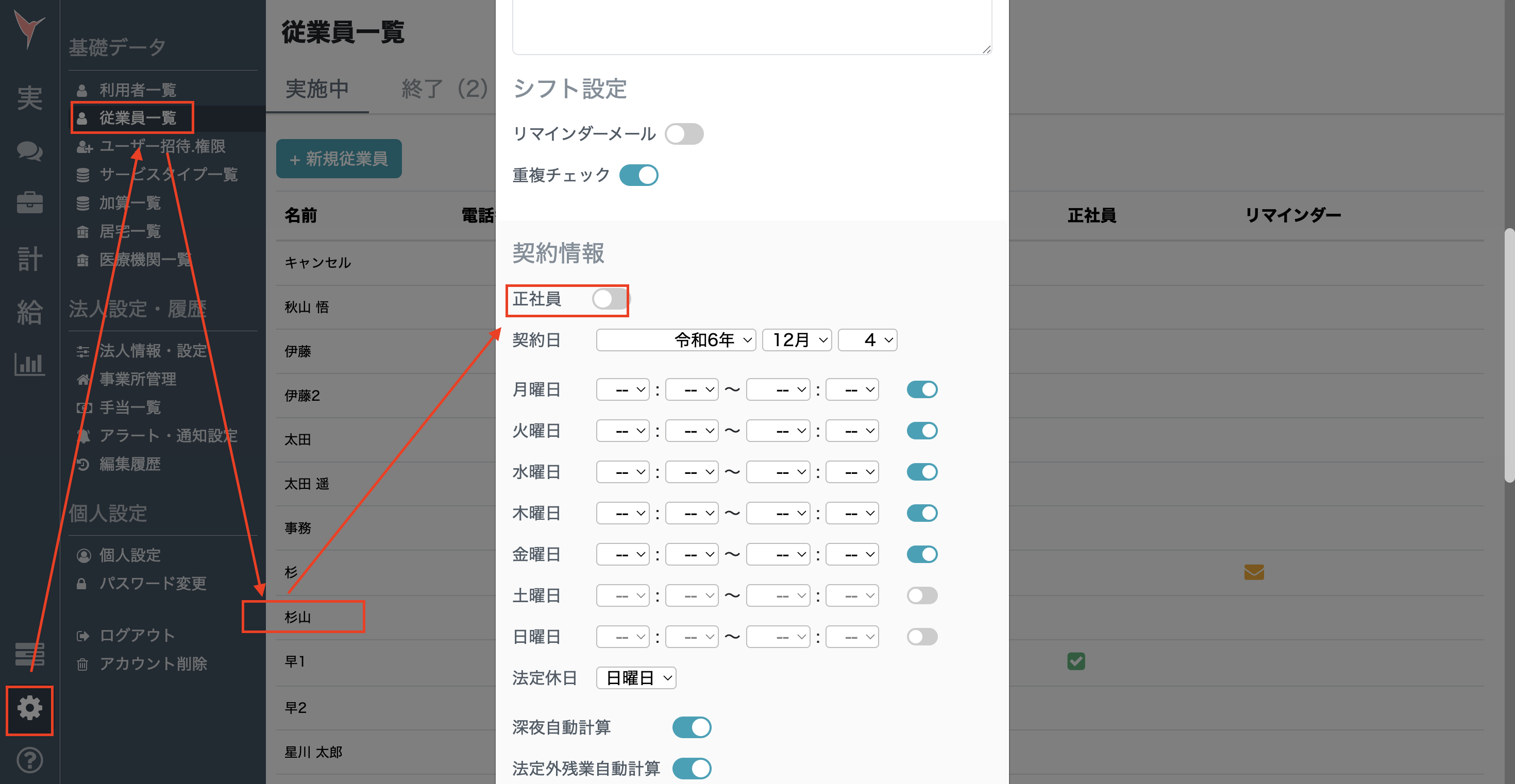Click the 実 icon at top of sidebar

click(29, 99)
